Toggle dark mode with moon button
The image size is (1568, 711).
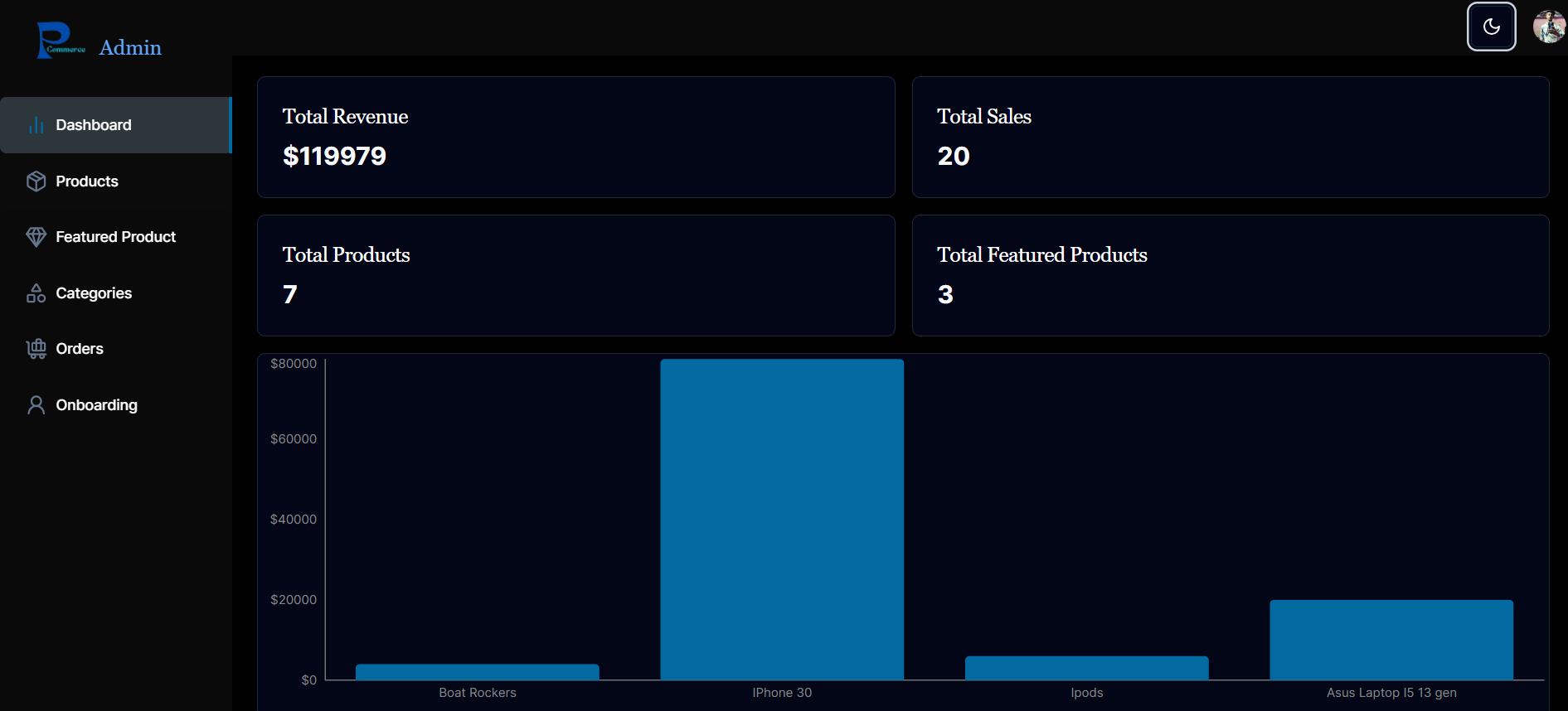[1491, 27]
